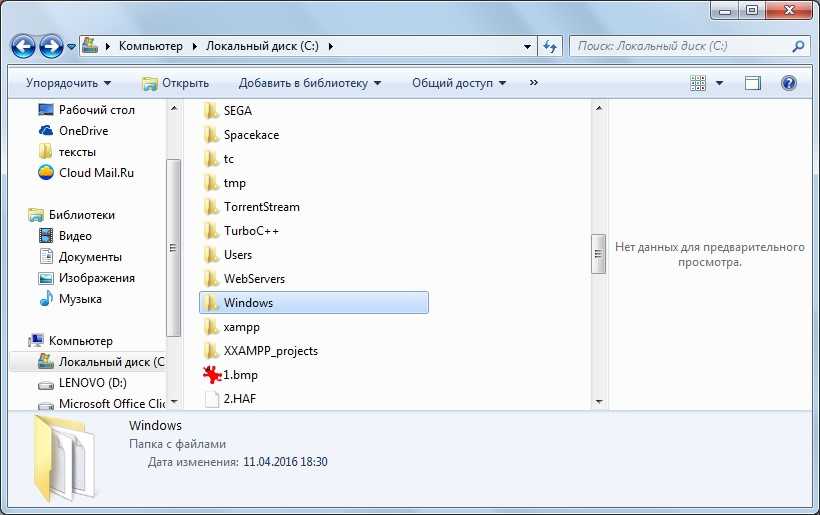Open Изображения library
This screenshot has height=515, width=820.
coord(87,278)
